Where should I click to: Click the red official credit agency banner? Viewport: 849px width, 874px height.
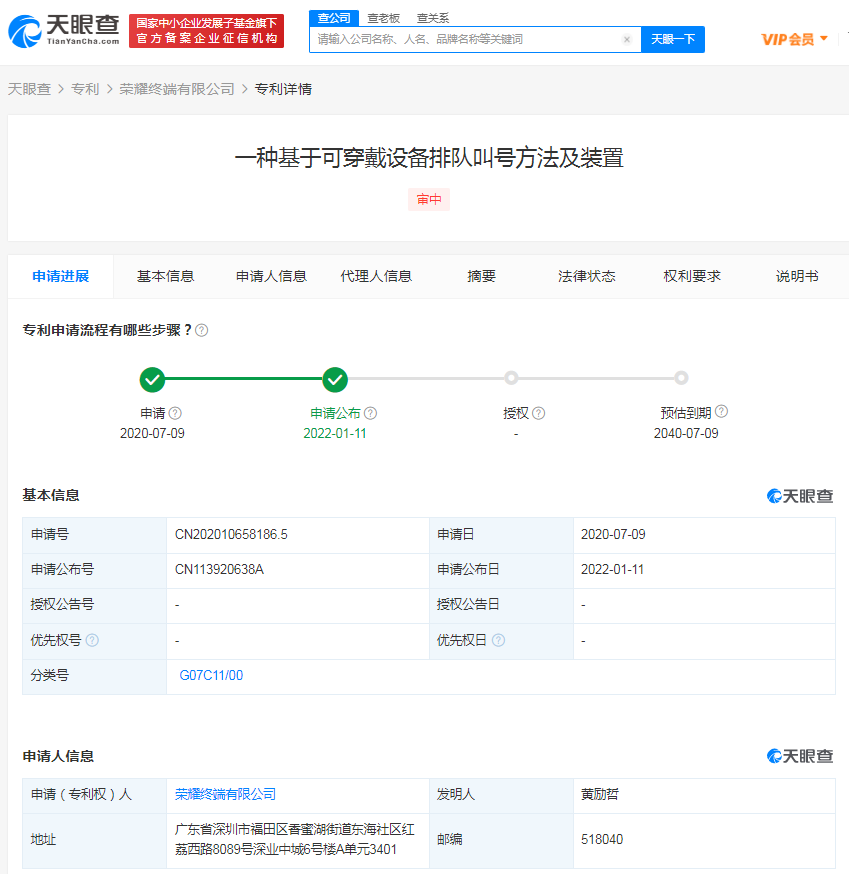[x=206, y=31]
